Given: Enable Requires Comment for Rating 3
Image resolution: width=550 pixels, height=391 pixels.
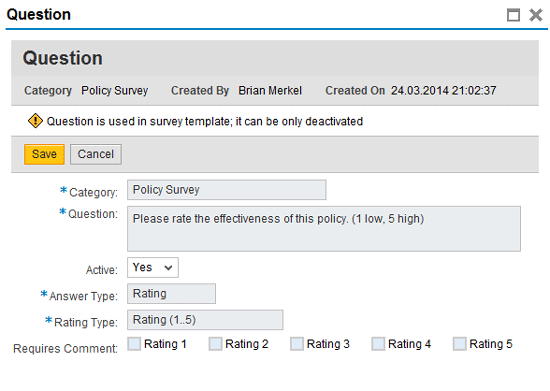Looking at the screenshot, I should (x=297, y=344).
